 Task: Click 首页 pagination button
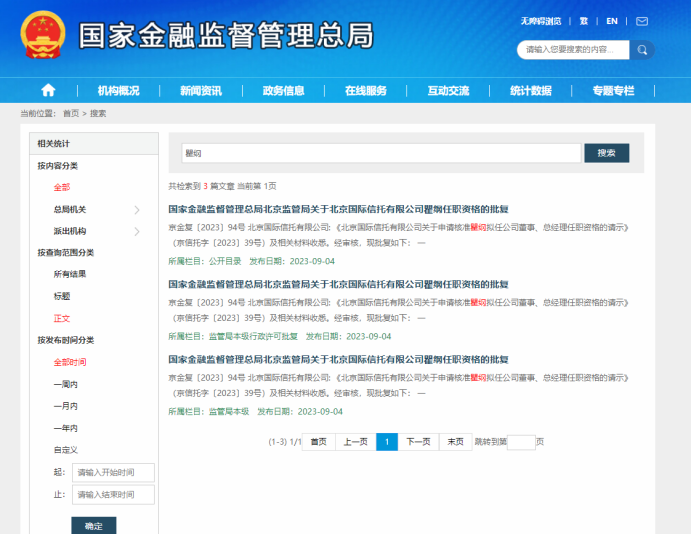click(319, 442)
